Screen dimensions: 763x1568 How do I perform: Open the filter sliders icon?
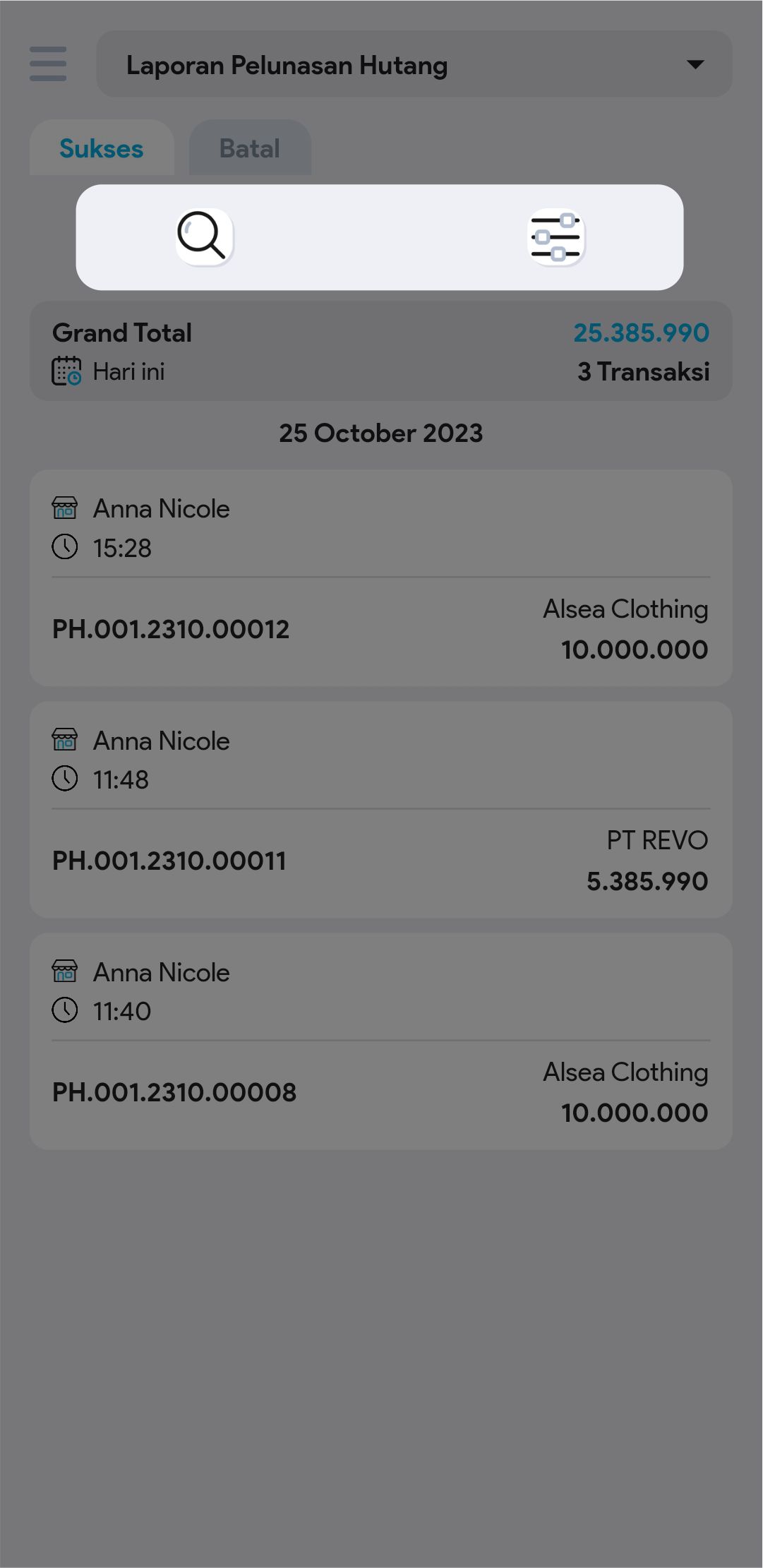coord(556,237)
